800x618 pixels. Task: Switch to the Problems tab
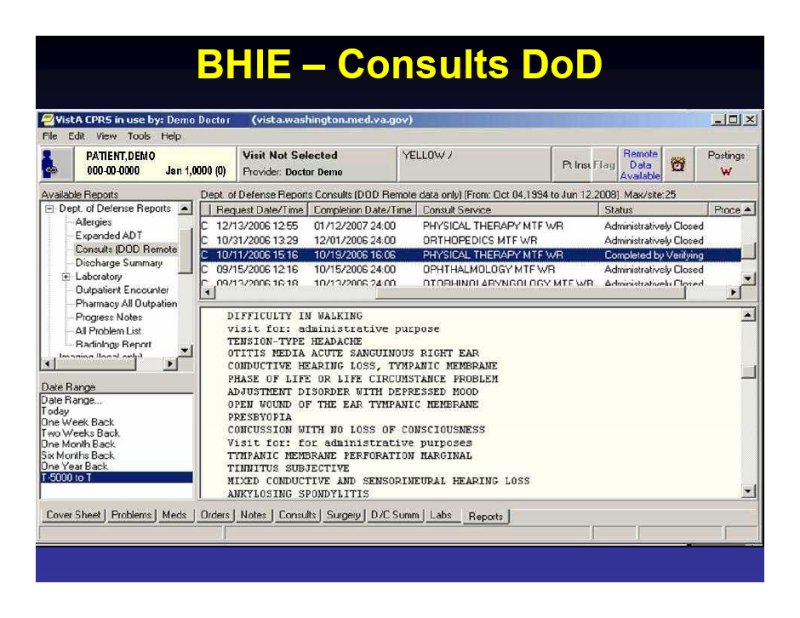131,515
